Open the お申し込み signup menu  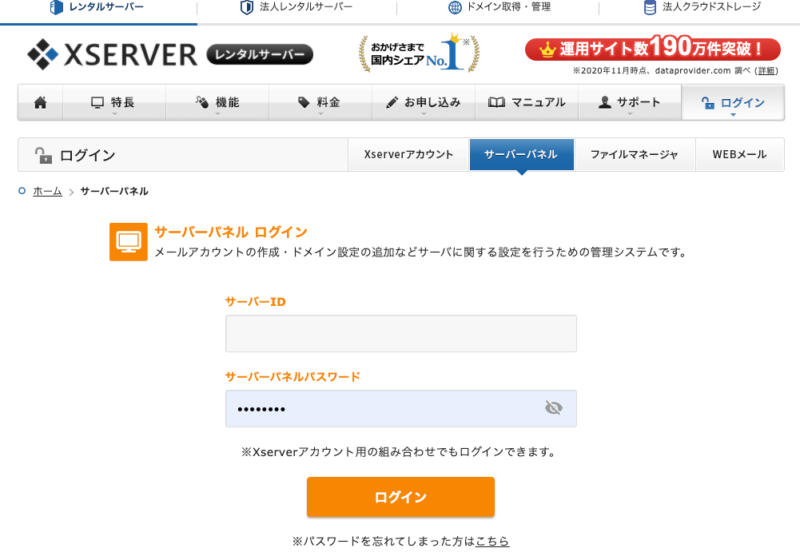(x=423, y=103)
